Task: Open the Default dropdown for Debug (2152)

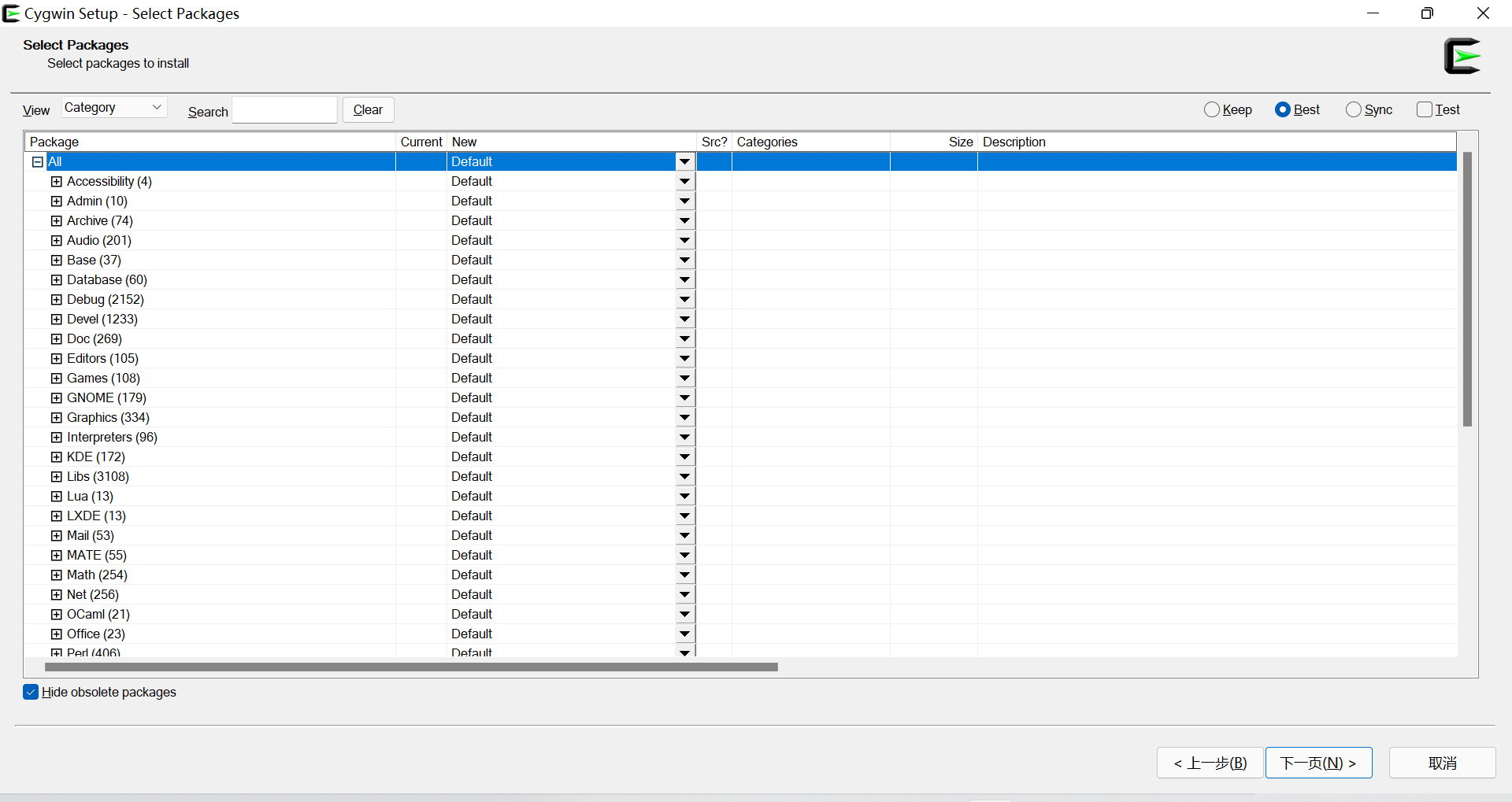Action: pos(685,300)
